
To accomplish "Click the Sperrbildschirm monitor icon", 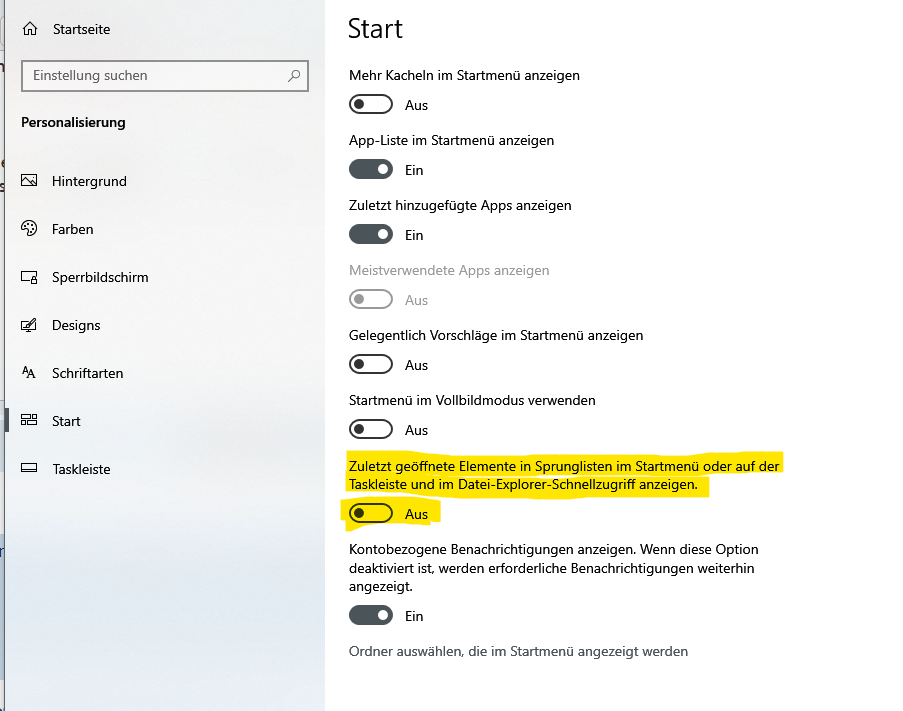I will point(30,277).
